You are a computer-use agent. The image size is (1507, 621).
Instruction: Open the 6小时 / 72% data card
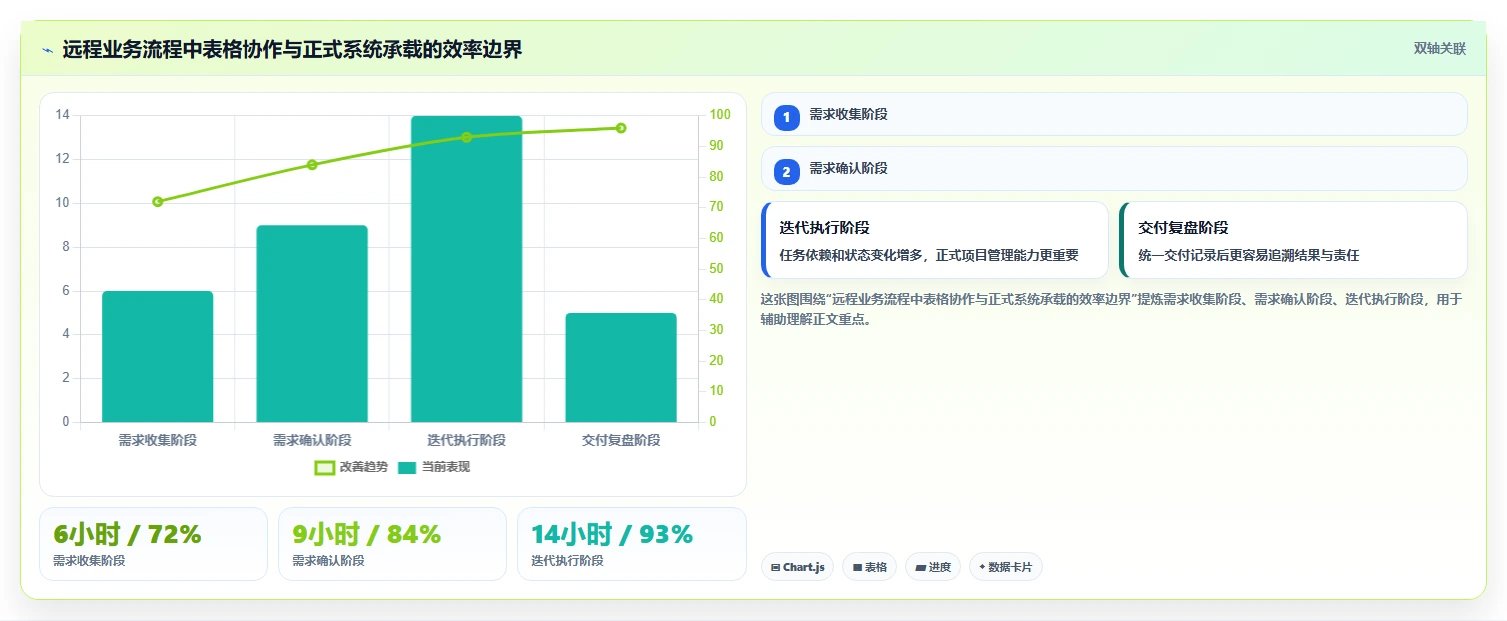[153, 544]
